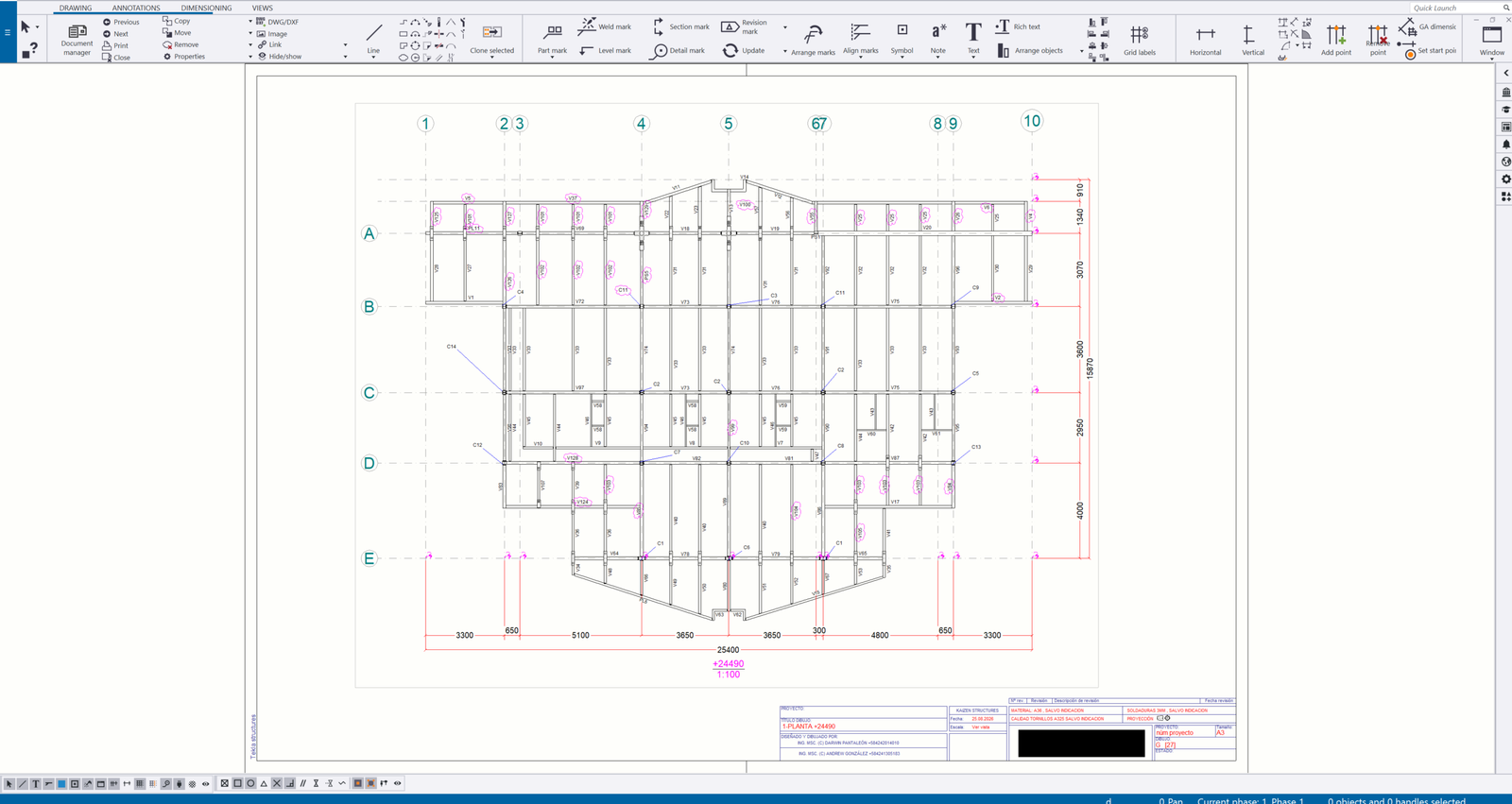1512x804 pixels.
Task: Go to the Previous drawing
Action: click(120, 22)
